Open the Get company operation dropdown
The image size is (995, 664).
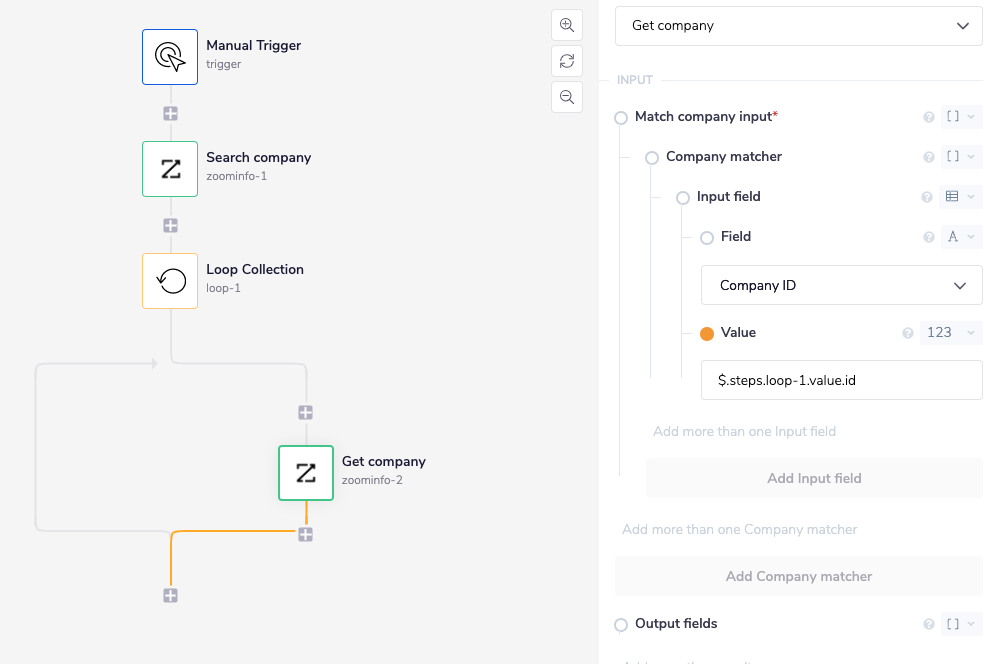coord(798,26)
